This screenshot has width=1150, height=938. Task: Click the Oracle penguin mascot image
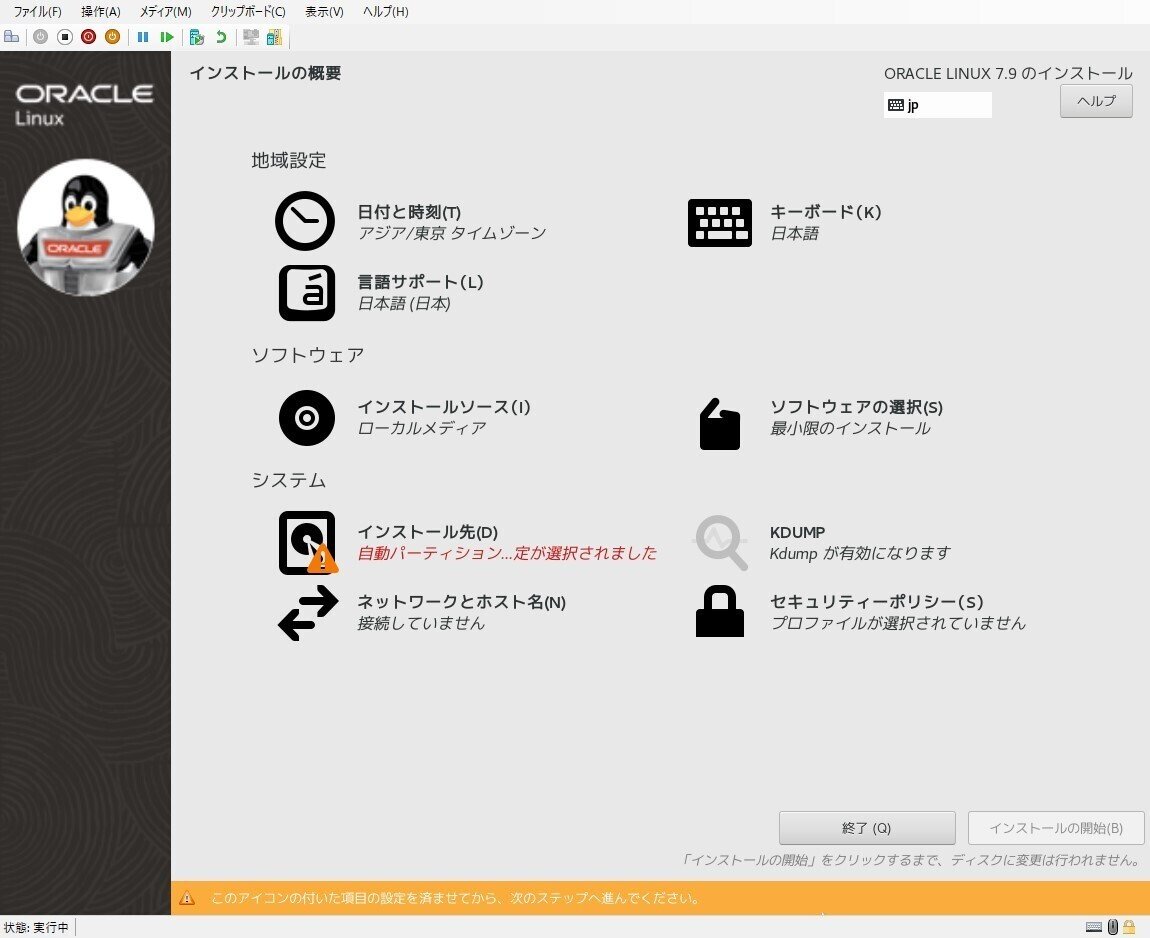(86, 227)
